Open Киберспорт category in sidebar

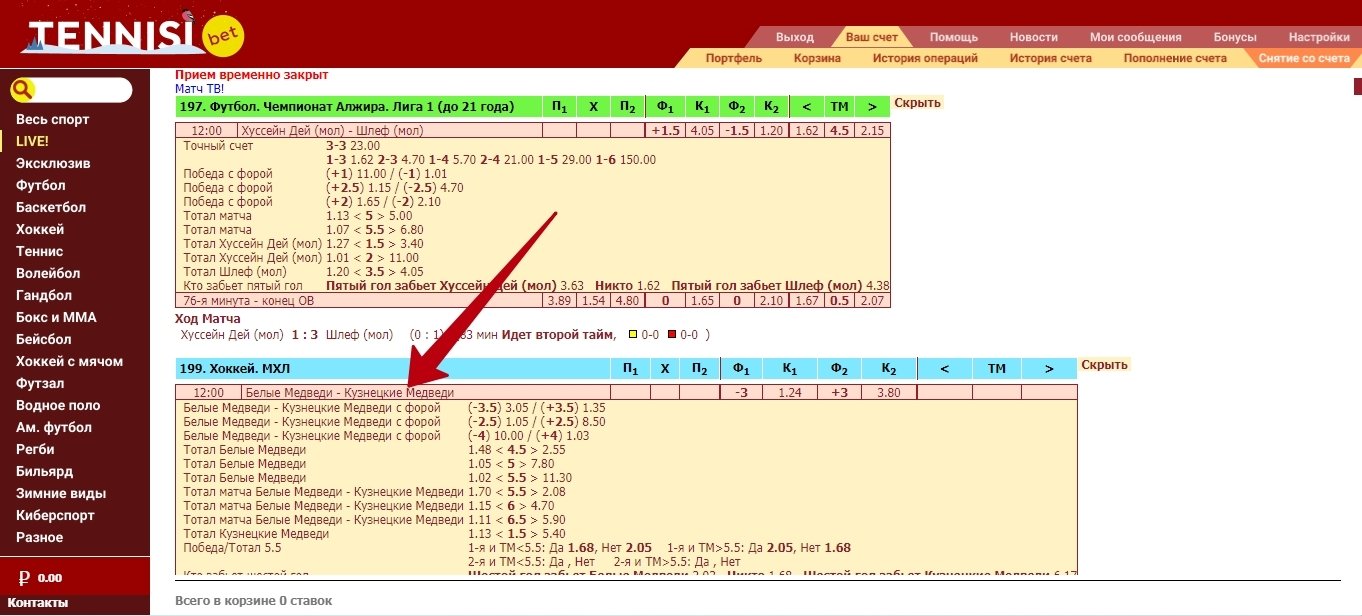55,515
